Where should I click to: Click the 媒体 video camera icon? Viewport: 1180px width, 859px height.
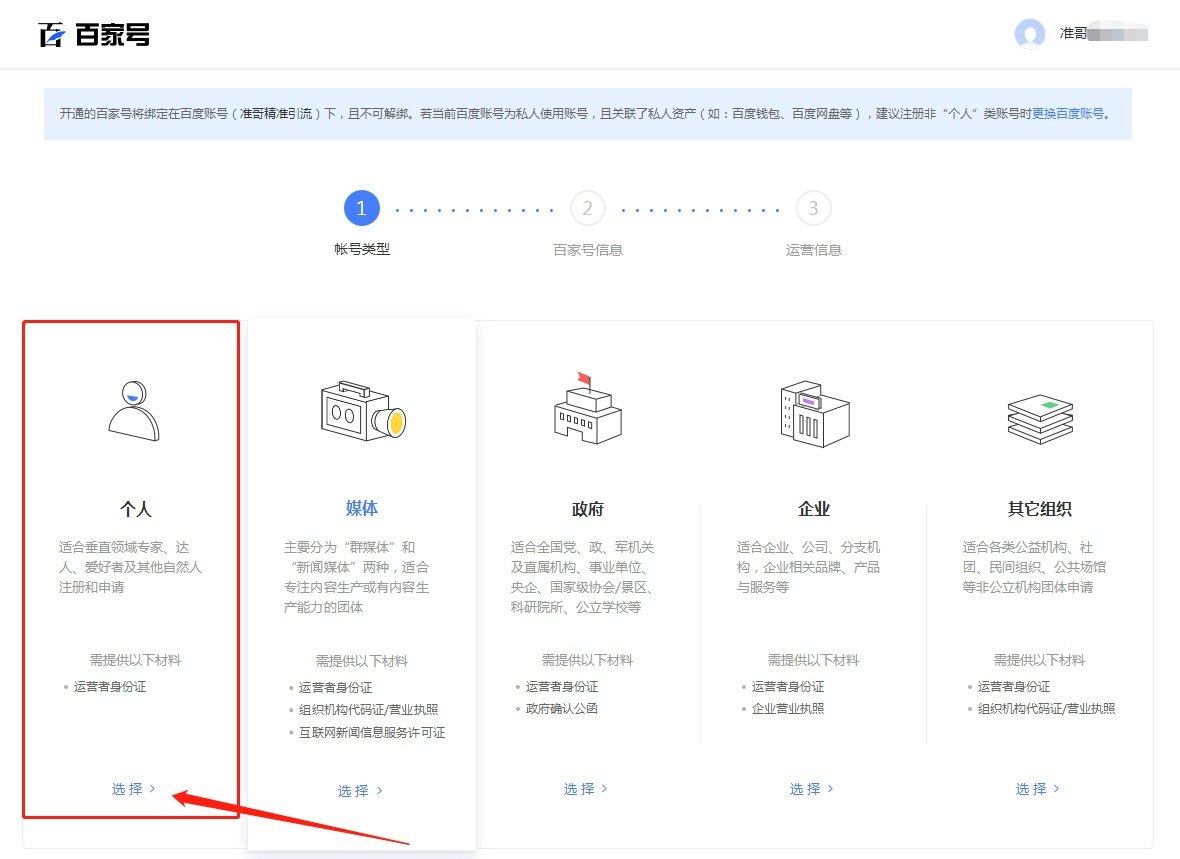[361, 409]
